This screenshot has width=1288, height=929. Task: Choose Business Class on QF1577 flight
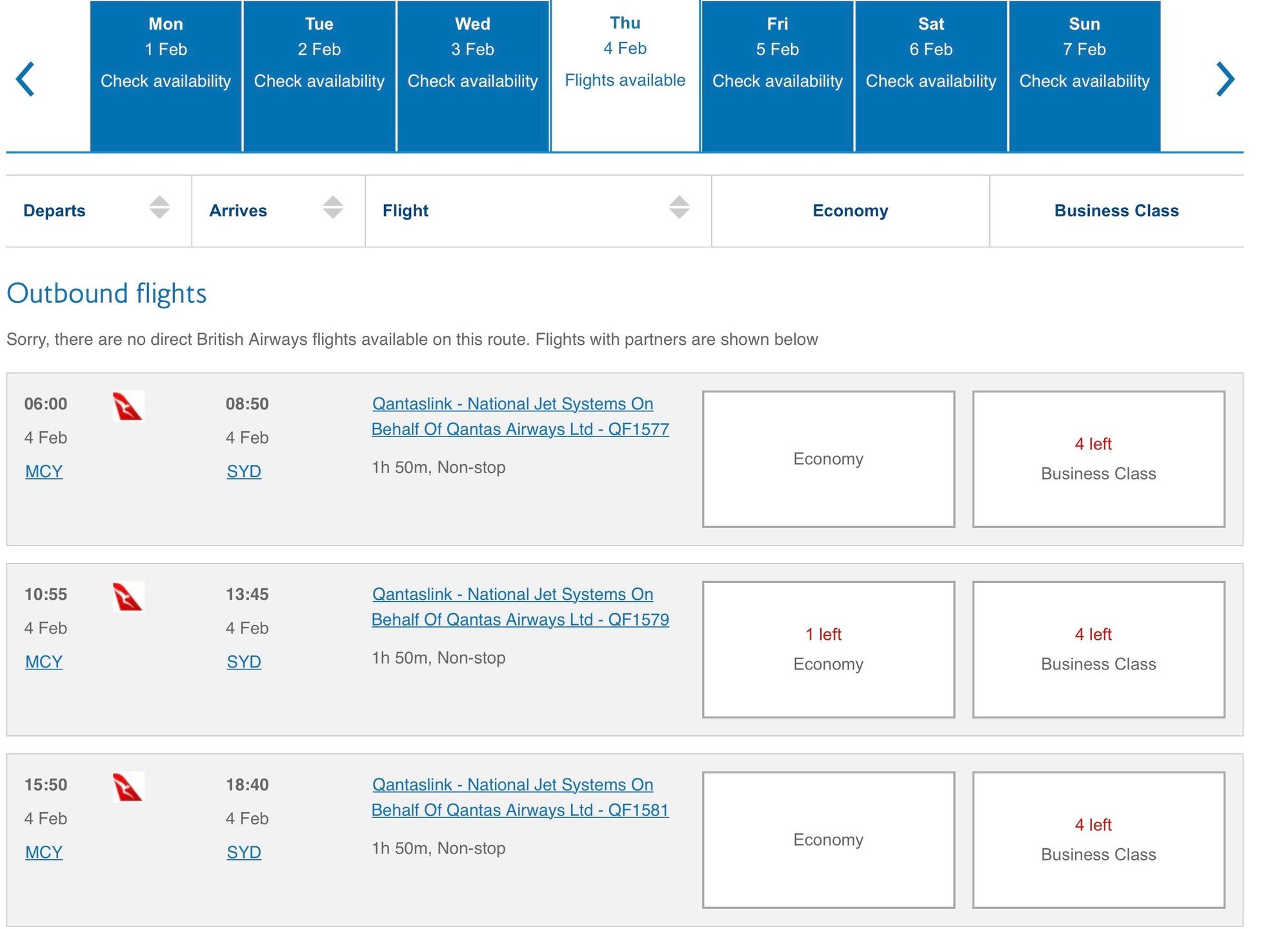click(1098, 459)
